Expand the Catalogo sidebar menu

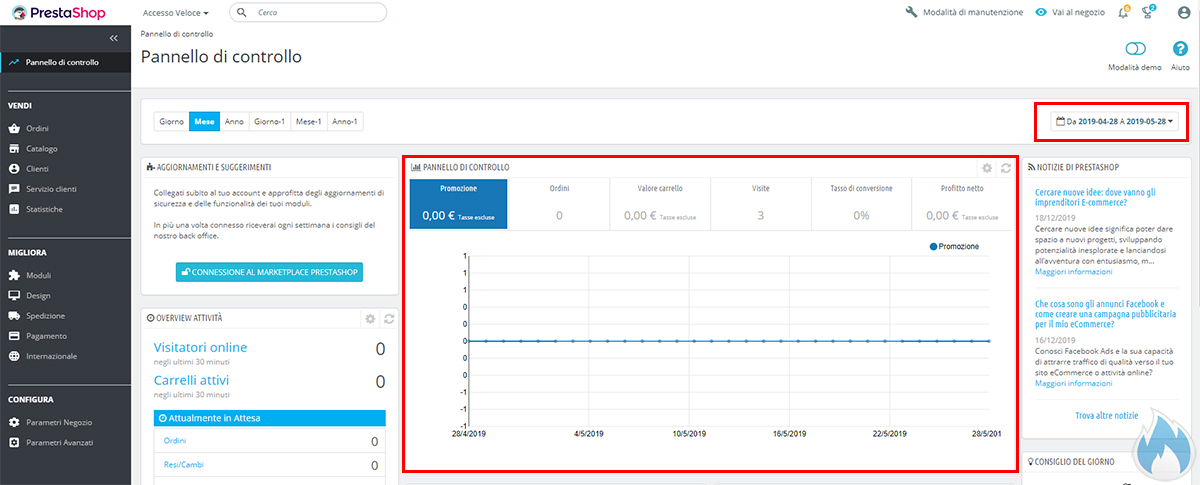42,149
